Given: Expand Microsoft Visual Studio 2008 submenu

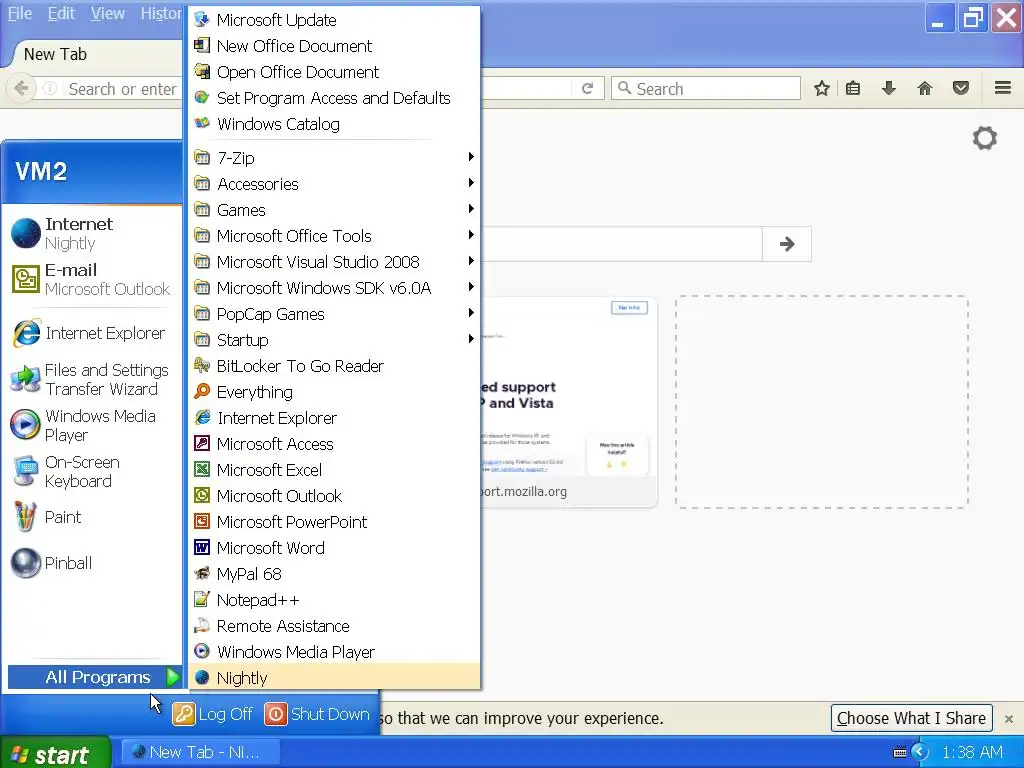Looking at the screenshot, I should [334, 261].
